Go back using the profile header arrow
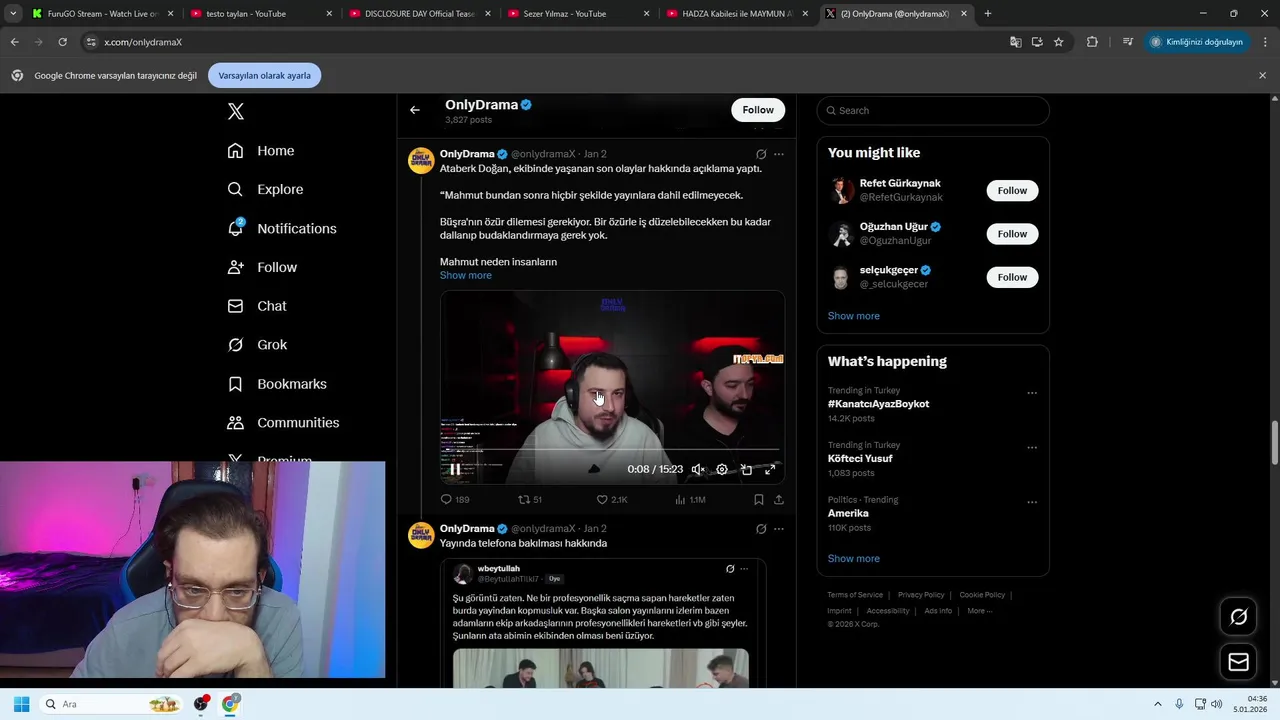 (415, 110)
